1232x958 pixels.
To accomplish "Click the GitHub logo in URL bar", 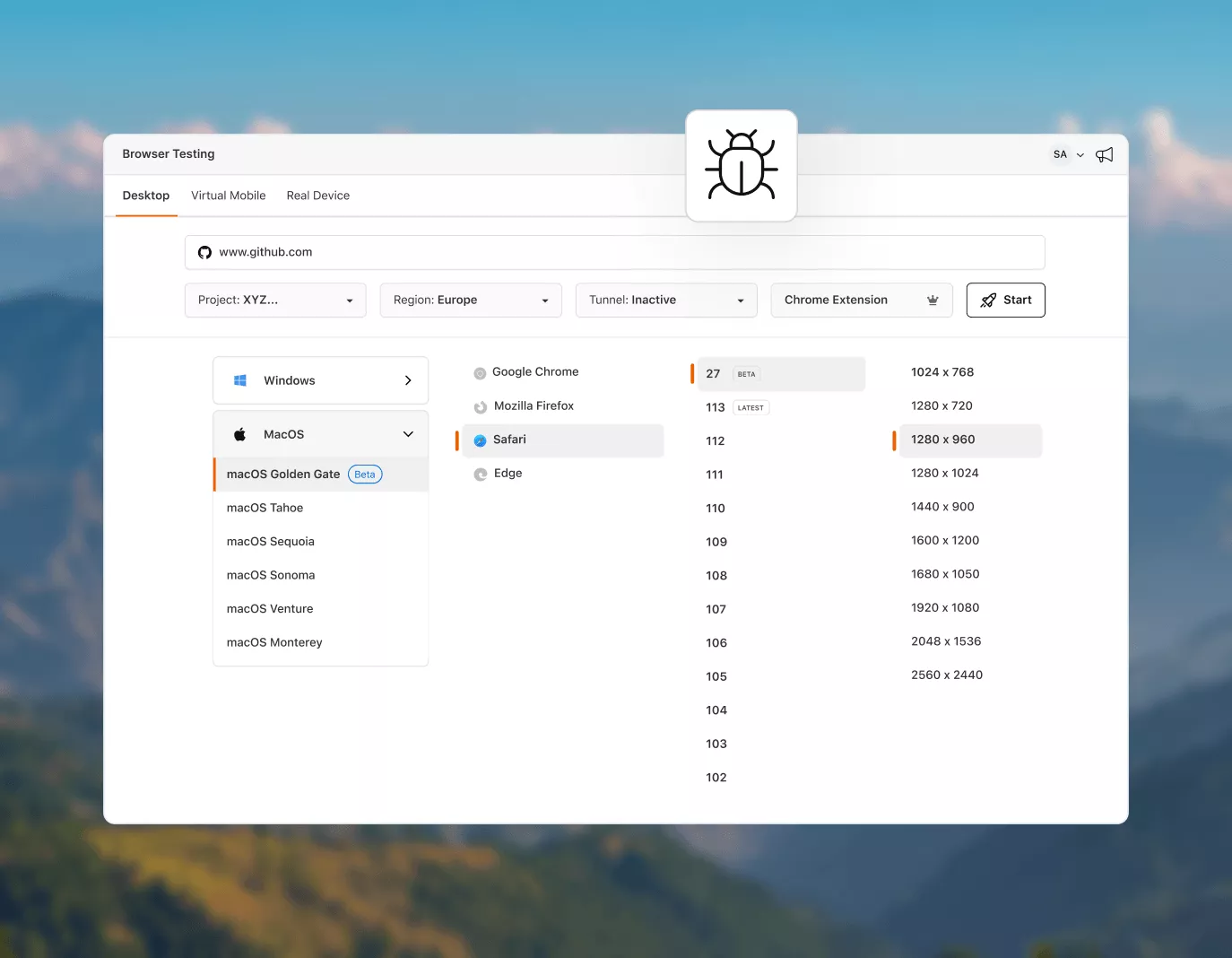I will tap(204, 252).
